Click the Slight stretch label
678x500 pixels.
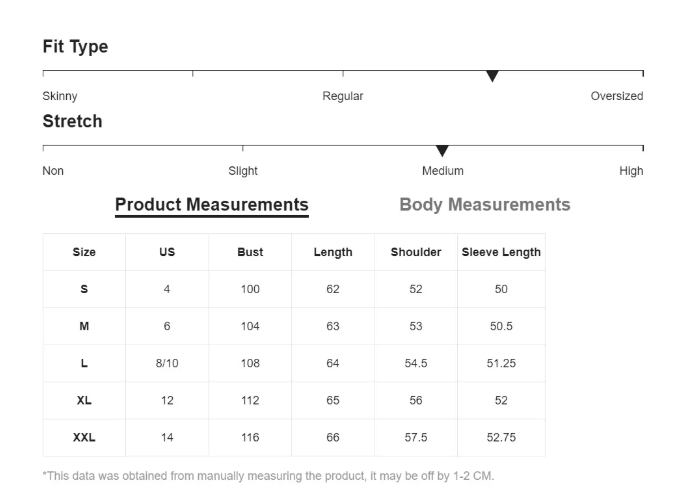[x=243, y=171]
